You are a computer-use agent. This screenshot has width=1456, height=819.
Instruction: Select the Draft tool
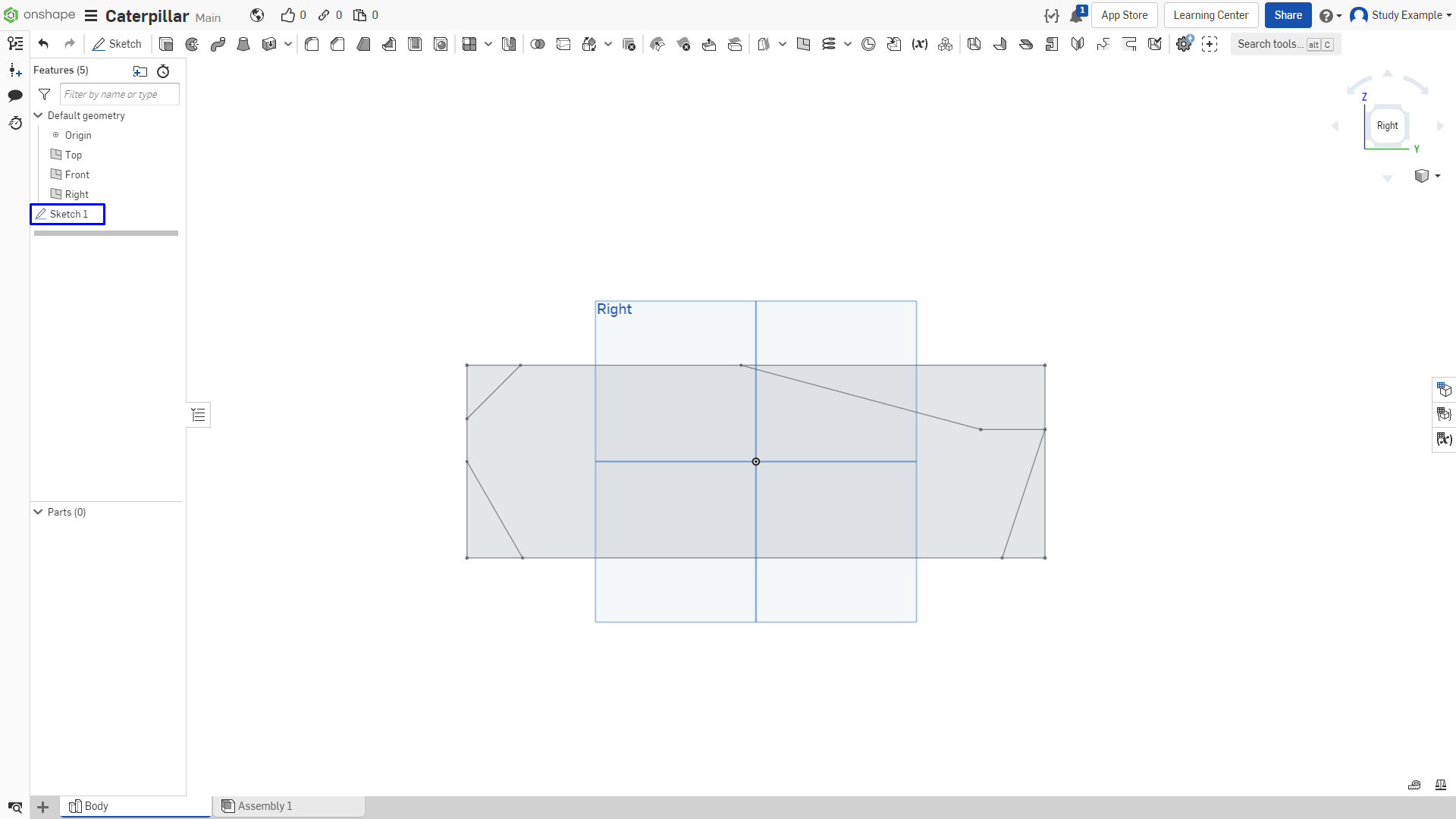click(x=363, y=44)
